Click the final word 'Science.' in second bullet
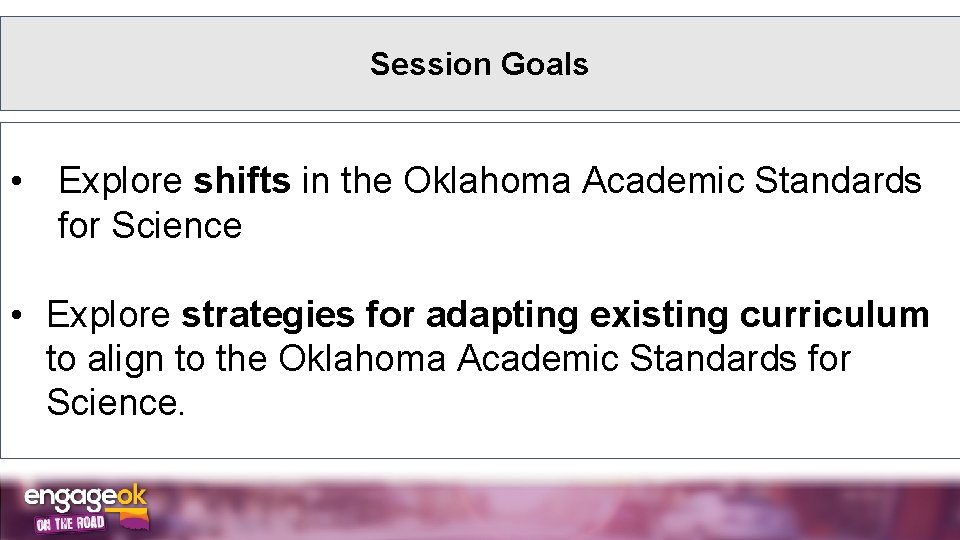This screenshot has height=540, width=960. 116,403
